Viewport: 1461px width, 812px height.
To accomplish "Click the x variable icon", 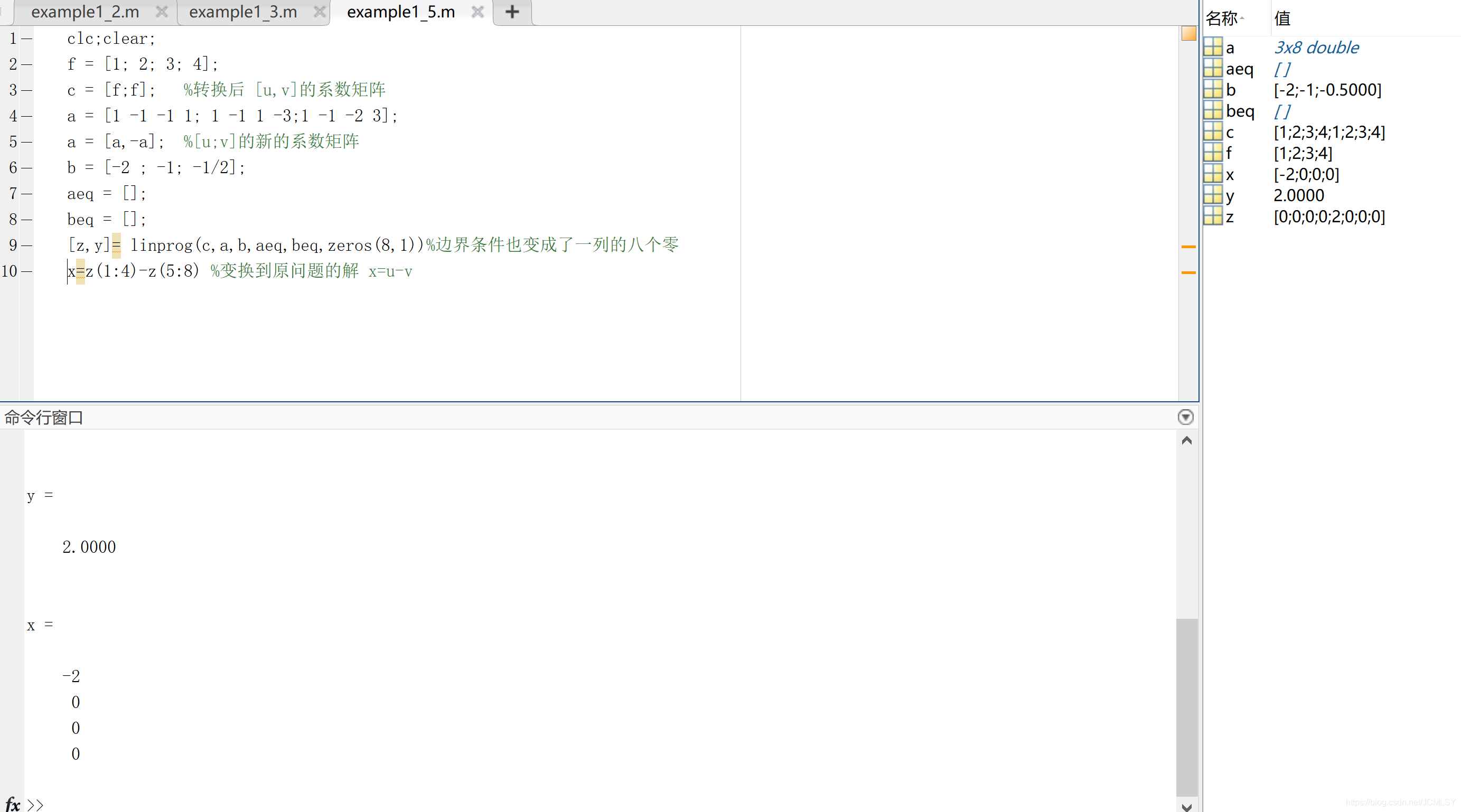I will point(1213,174).
